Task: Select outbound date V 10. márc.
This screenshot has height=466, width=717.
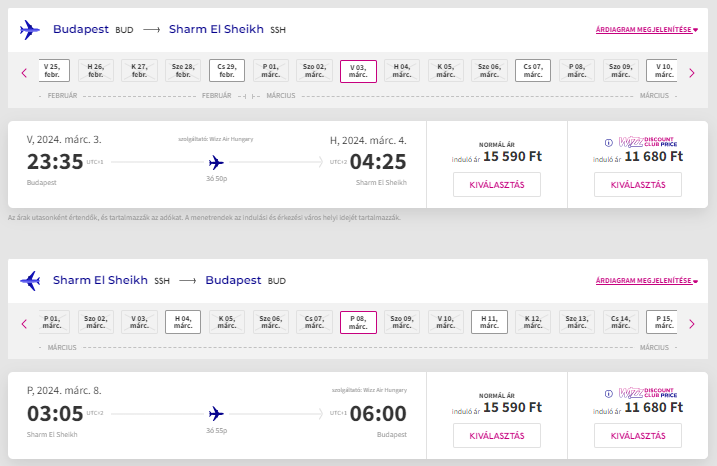Action: point(662,71)
